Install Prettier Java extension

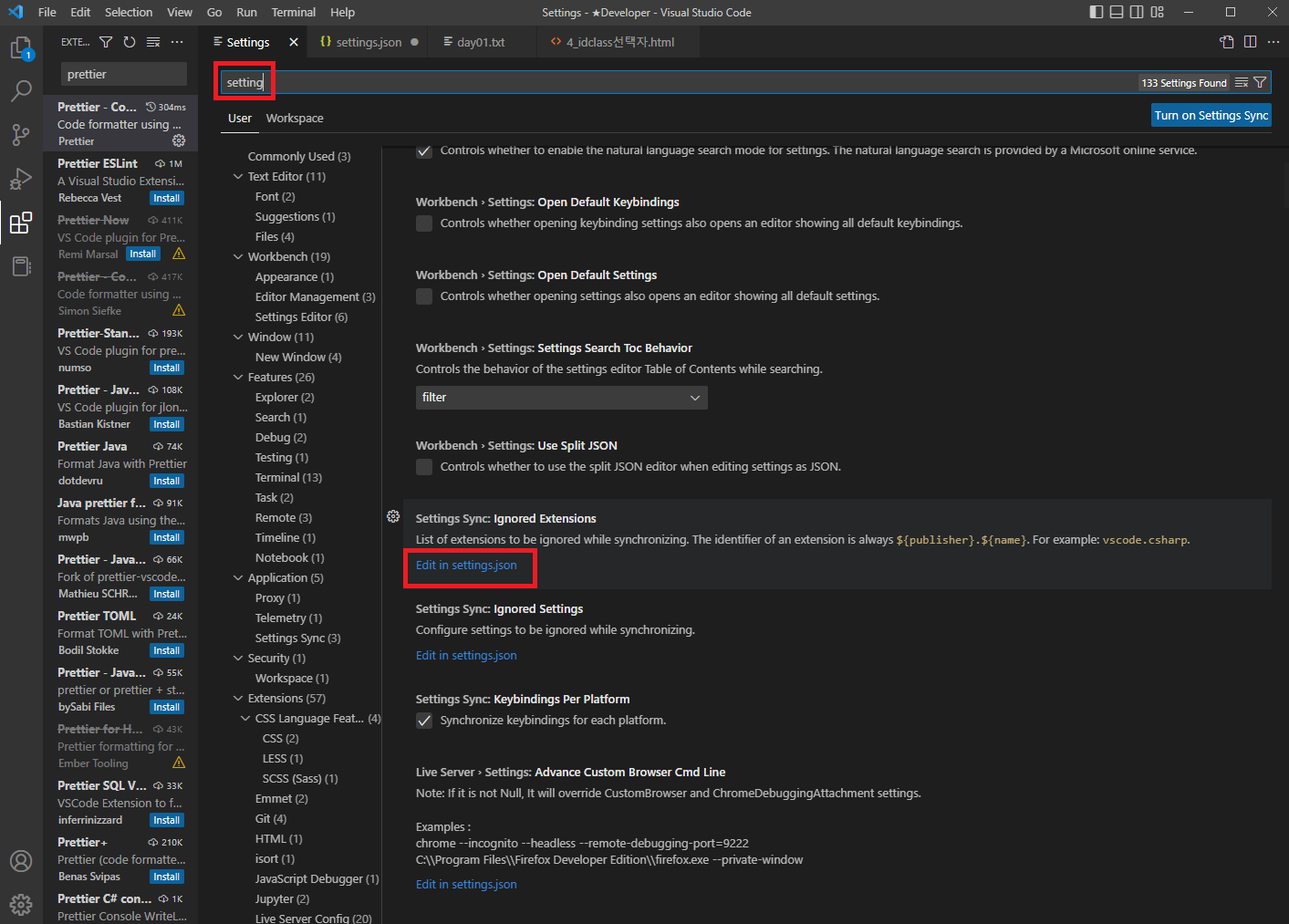[x=167, y=481]
